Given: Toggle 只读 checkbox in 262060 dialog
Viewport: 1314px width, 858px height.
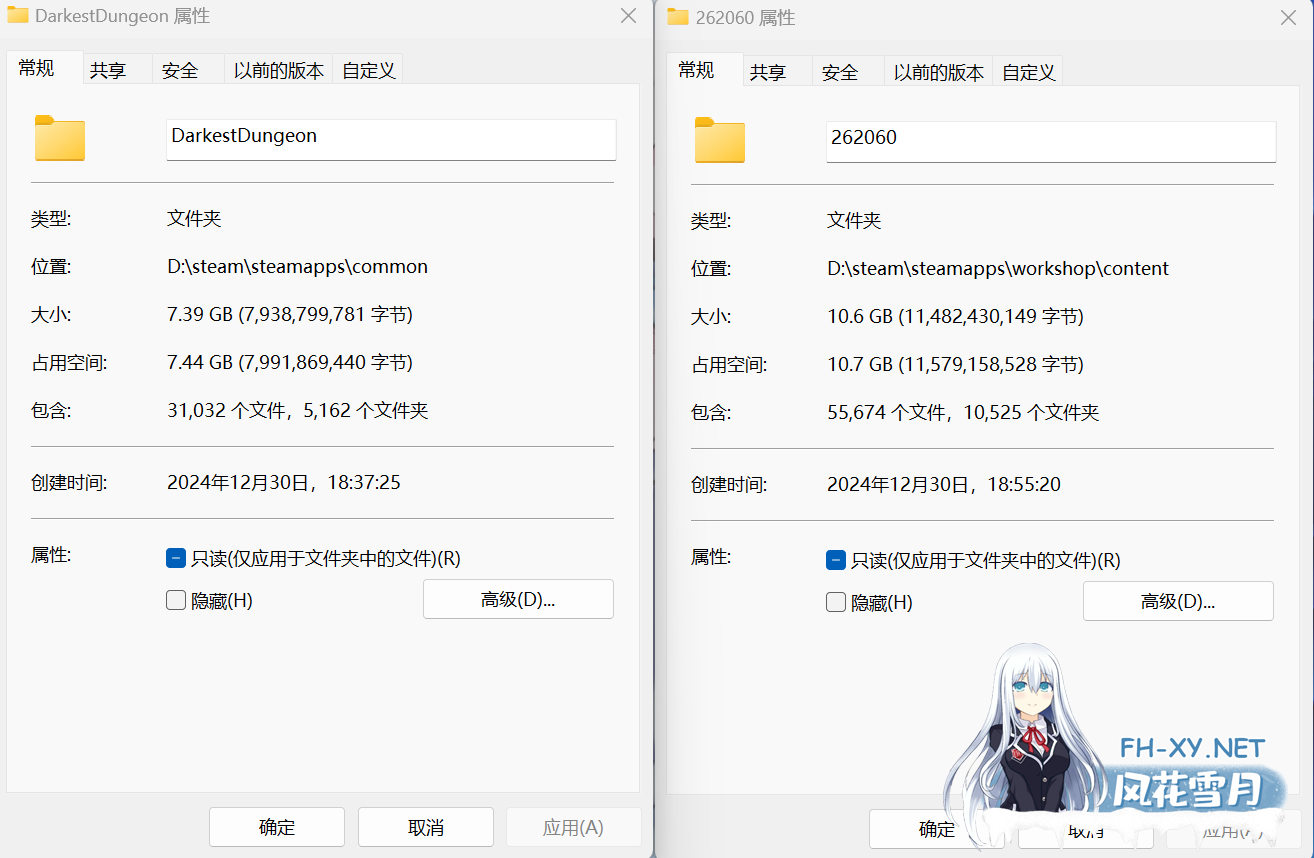Looking at the screenshot, I should tap(835, 560).
